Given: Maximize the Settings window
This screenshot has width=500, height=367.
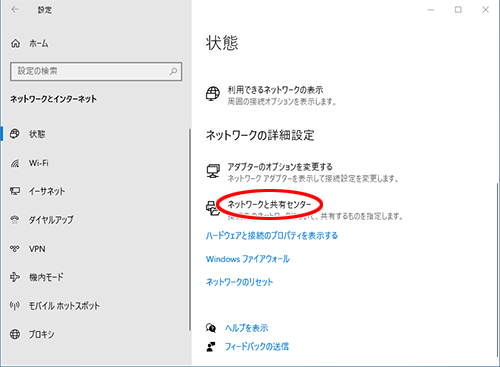Looking at the screenshot, I should 458,10.
